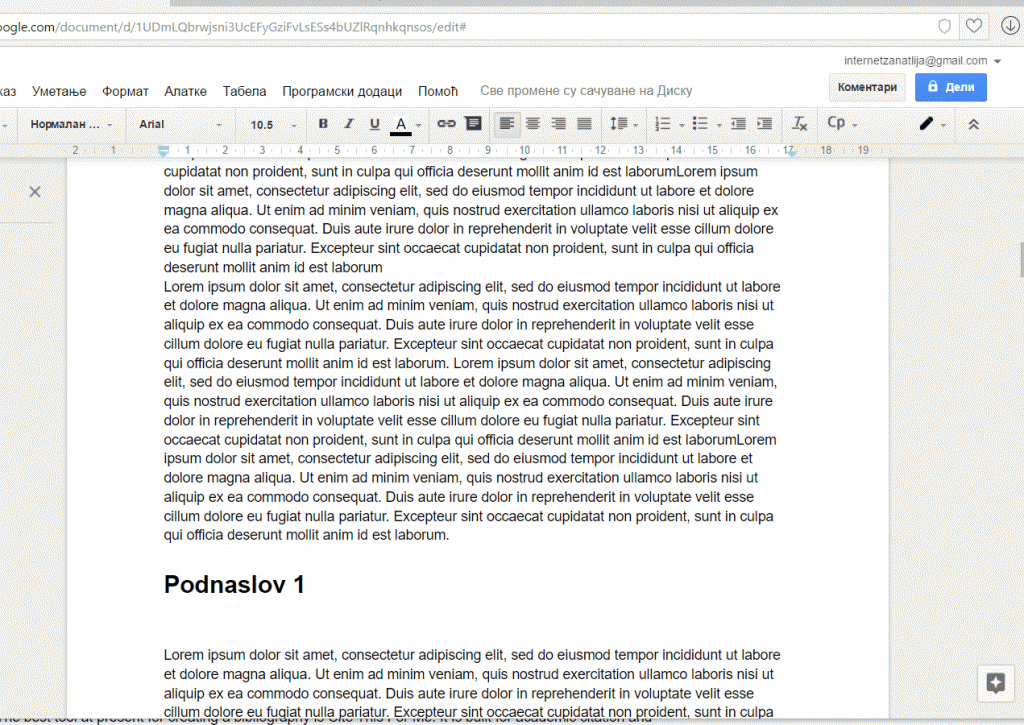Click the Коментари button
Image resolution: width=1024 pixels, height=725 pixels.
pos(867,88)
